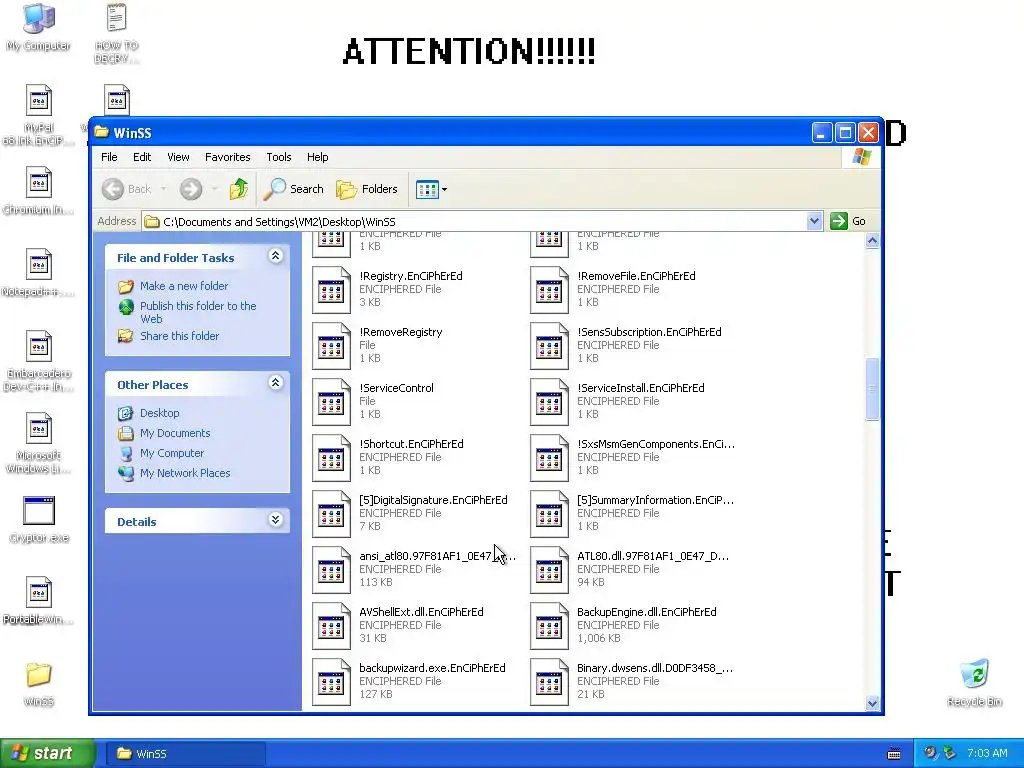Select the !Shortcut.EnCiPhErEd file icon
Viewport: 1024px width, 768px height.
pos(331,458)
